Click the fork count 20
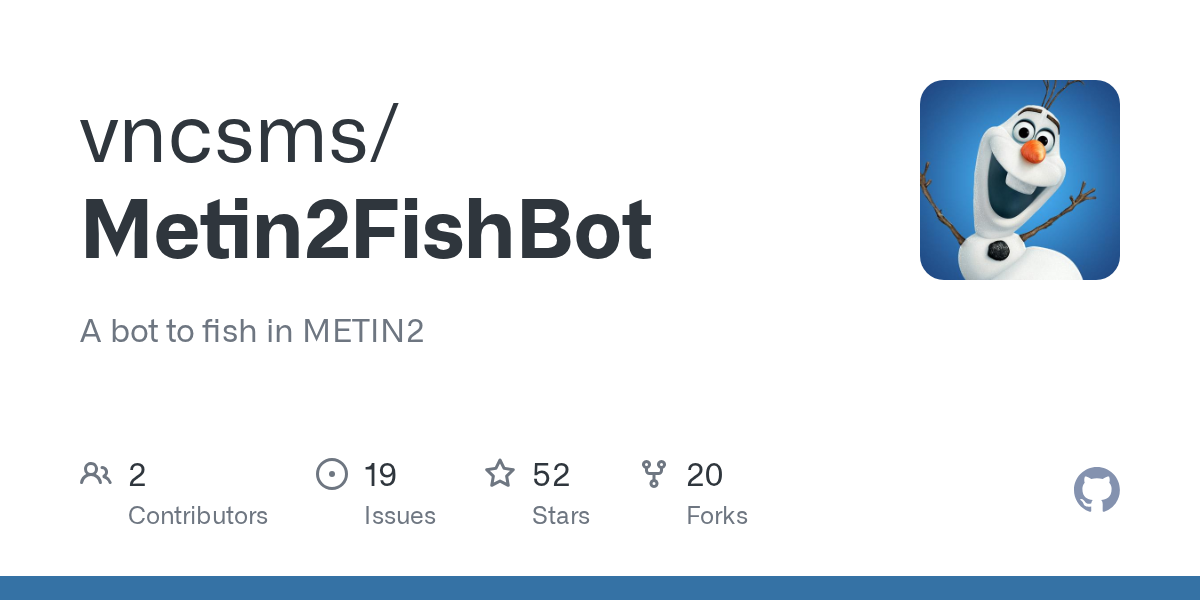The width and height of the screenshot is (1200, 600). tap(705, 475)
